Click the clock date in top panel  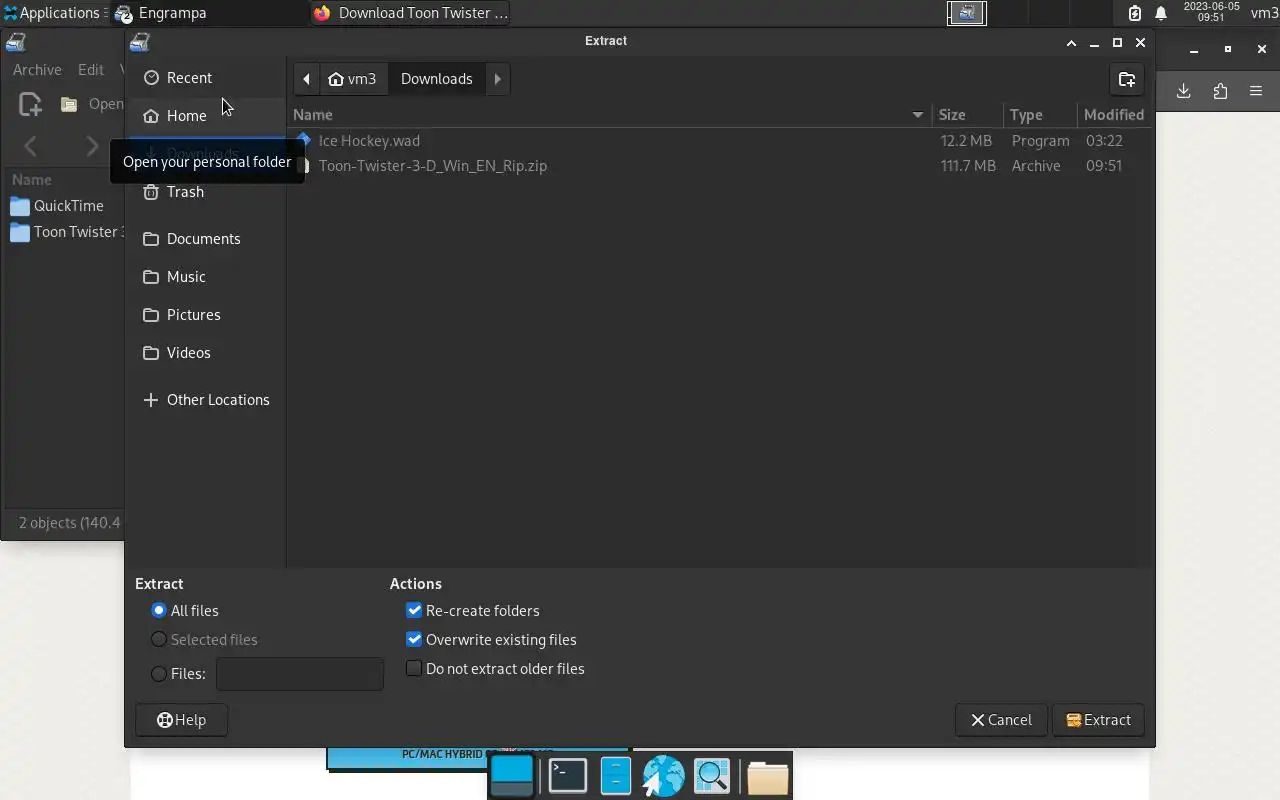(x=1211, y=12)
